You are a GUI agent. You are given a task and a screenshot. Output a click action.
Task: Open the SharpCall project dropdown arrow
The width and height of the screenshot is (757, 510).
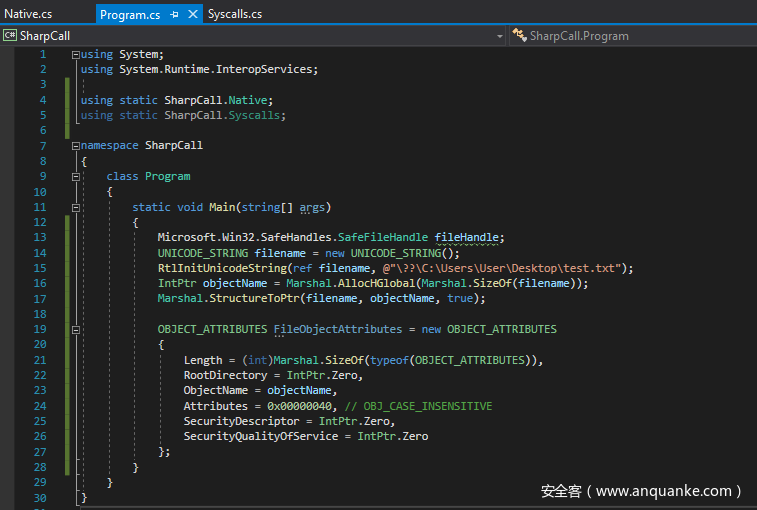point(500,36)
